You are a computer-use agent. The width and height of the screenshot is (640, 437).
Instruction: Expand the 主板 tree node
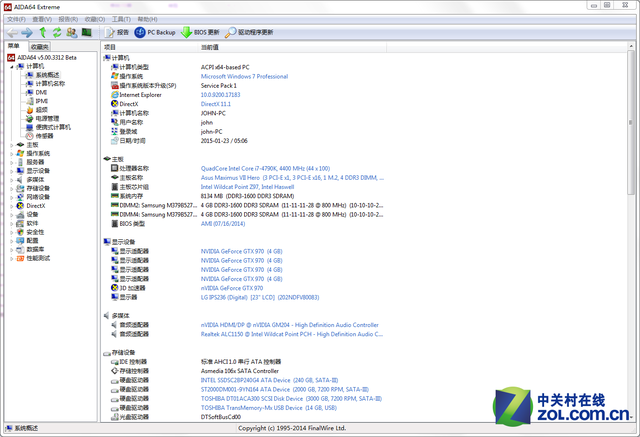pyautogui.click(x=11, y=145)
